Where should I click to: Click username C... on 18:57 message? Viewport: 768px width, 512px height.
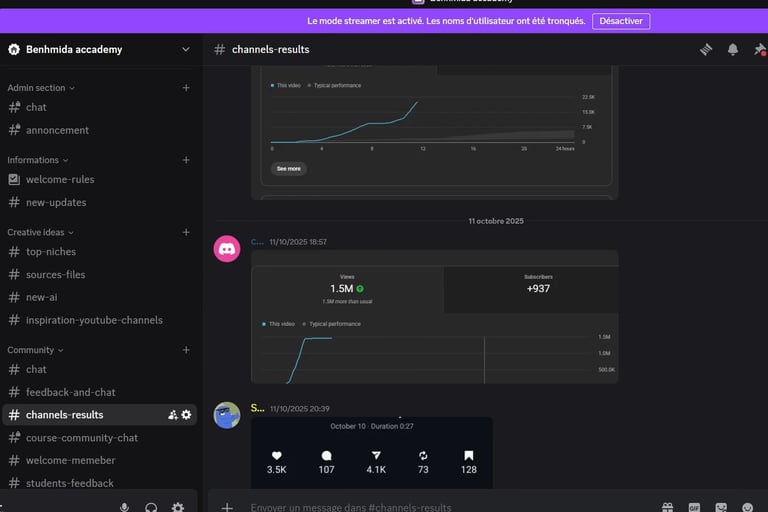tap(257, 242)
